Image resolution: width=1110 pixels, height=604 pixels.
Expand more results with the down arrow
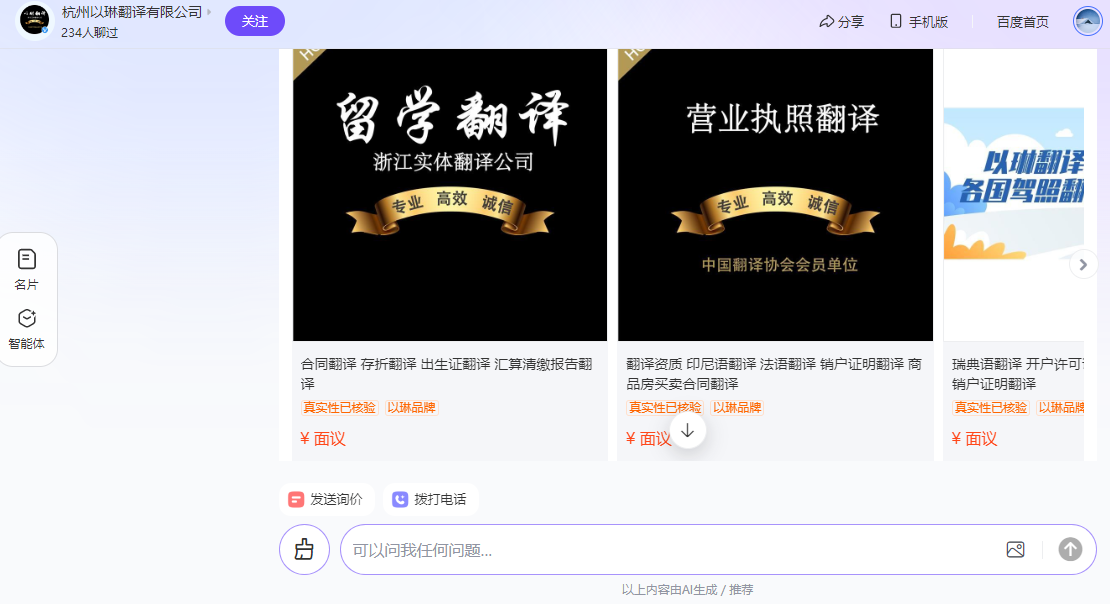[688, 429]
